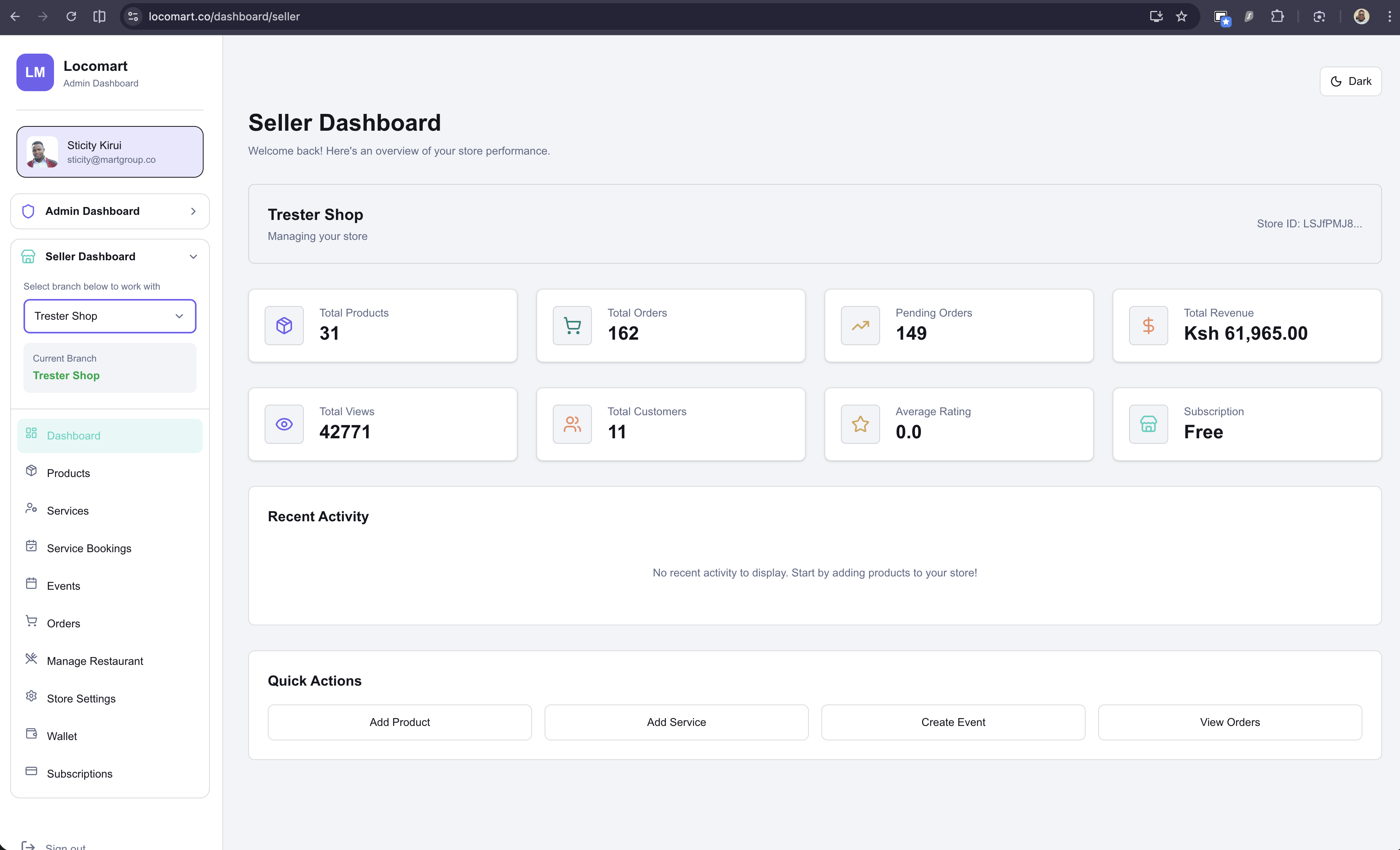
Task: Select the Products sidebar icon
Action: click(x=32, y=472)
